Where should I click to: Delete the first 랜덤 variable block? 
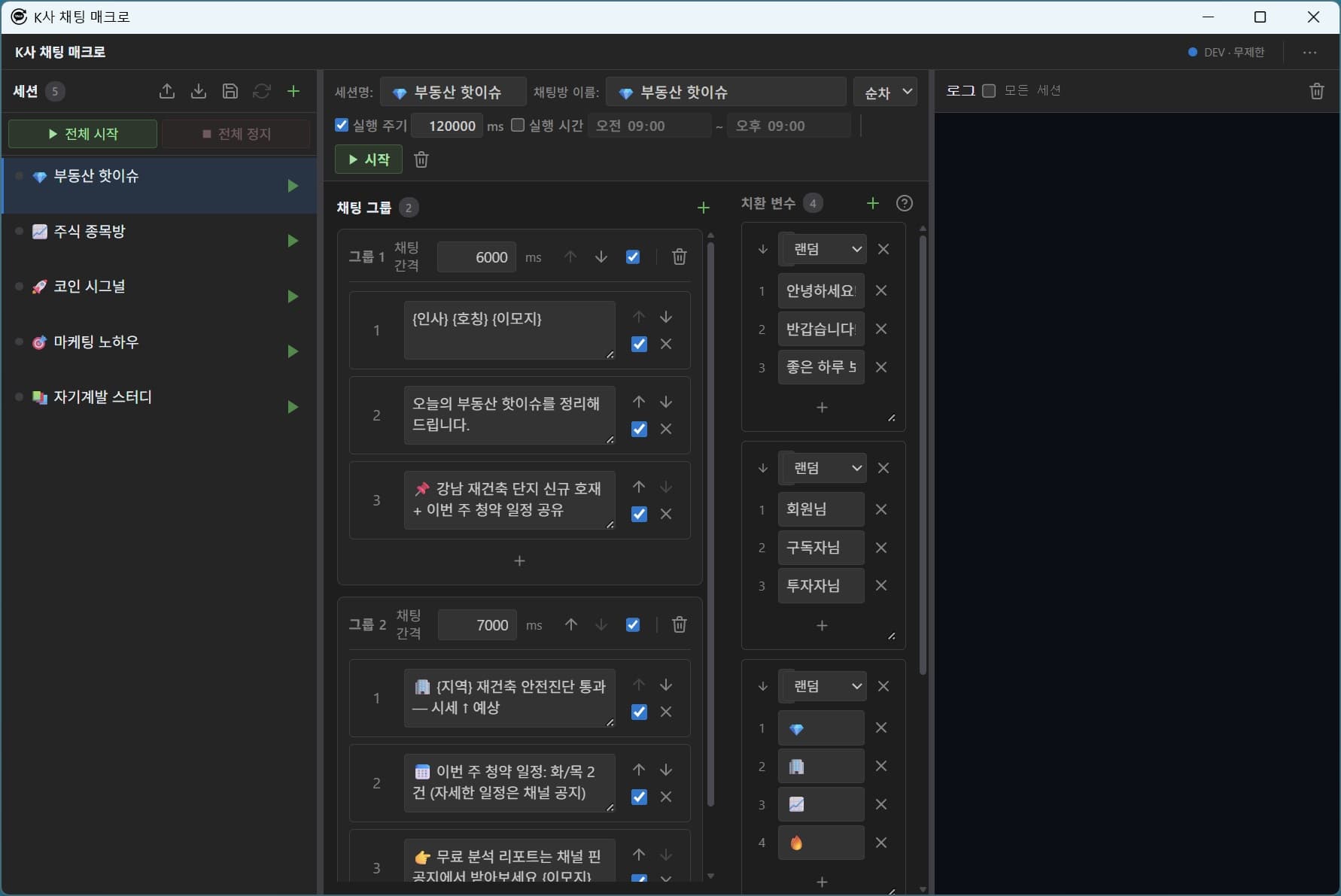[883, 249]
